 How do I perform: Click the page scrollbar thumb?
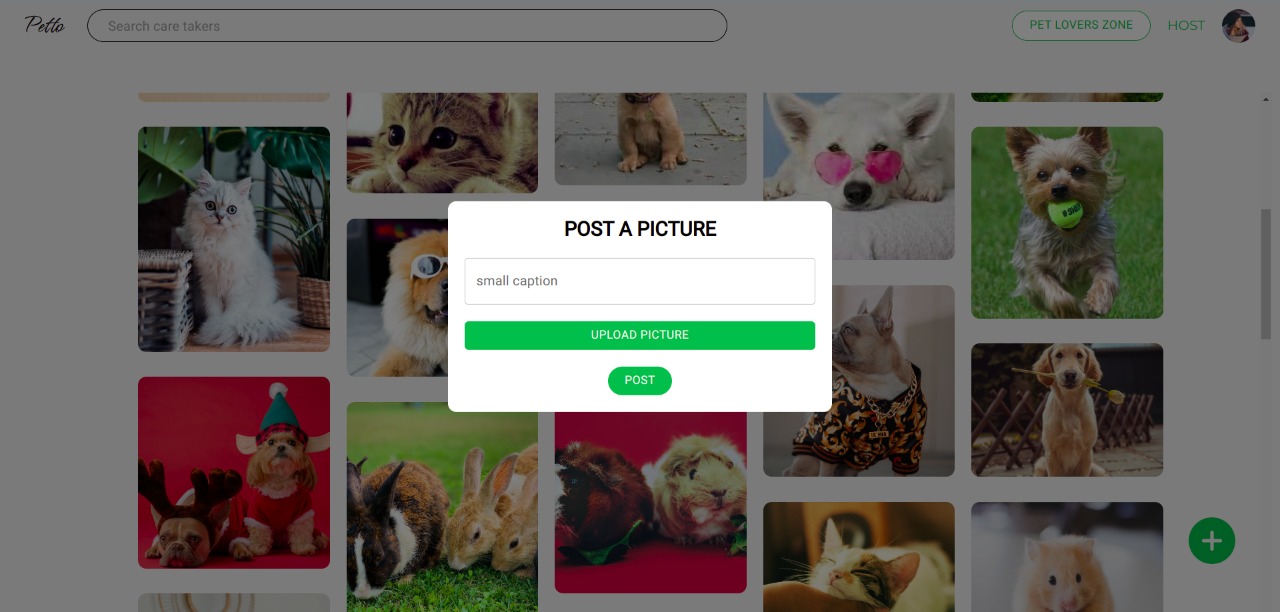click(1266, 274)
